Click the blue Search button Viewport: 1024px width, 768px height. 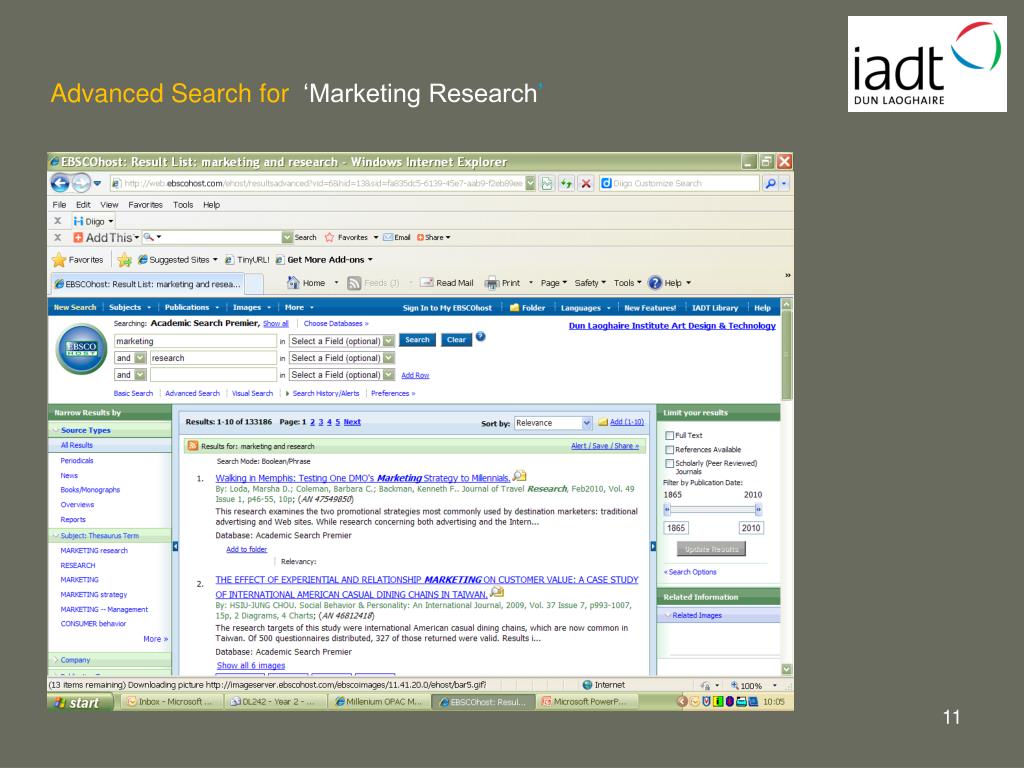click(x=417, y=340)
